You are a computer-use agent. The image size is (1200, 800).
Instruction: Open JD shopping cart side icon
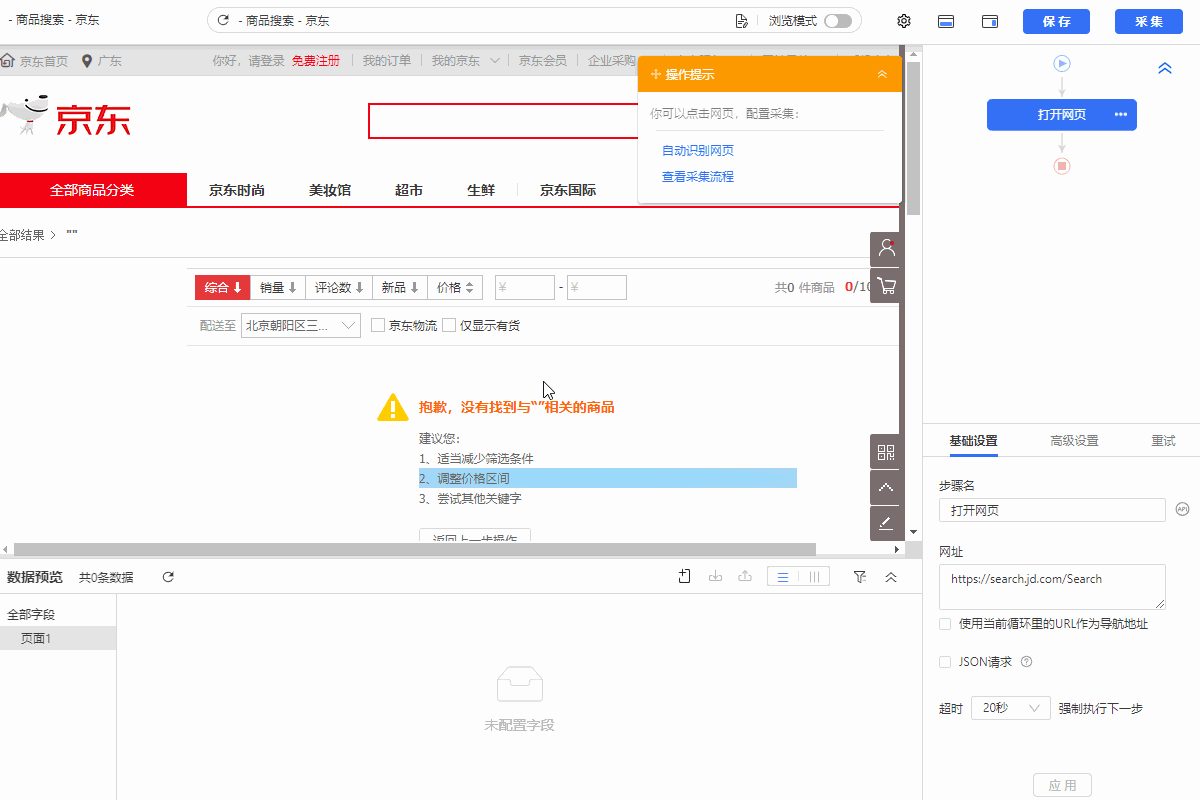point(886,285)
